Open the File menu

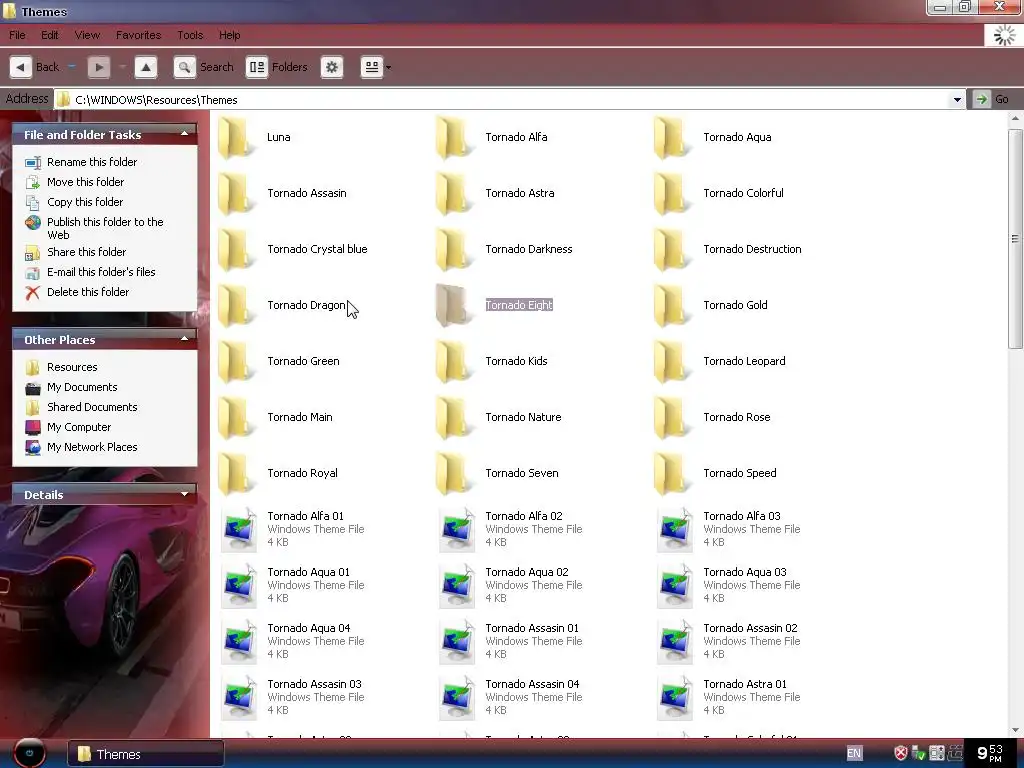pos(18,35)
